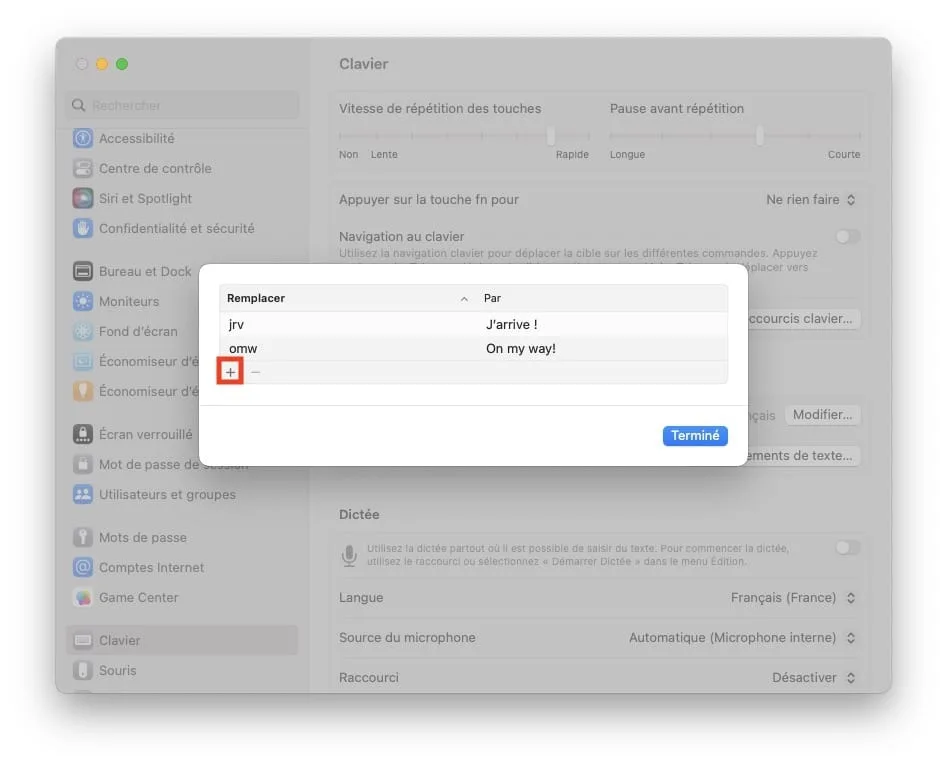Viewport: 947px width, 767px height.
Task: Open Moniteurs icon in sidebar
Action: (x=83, y=301)
